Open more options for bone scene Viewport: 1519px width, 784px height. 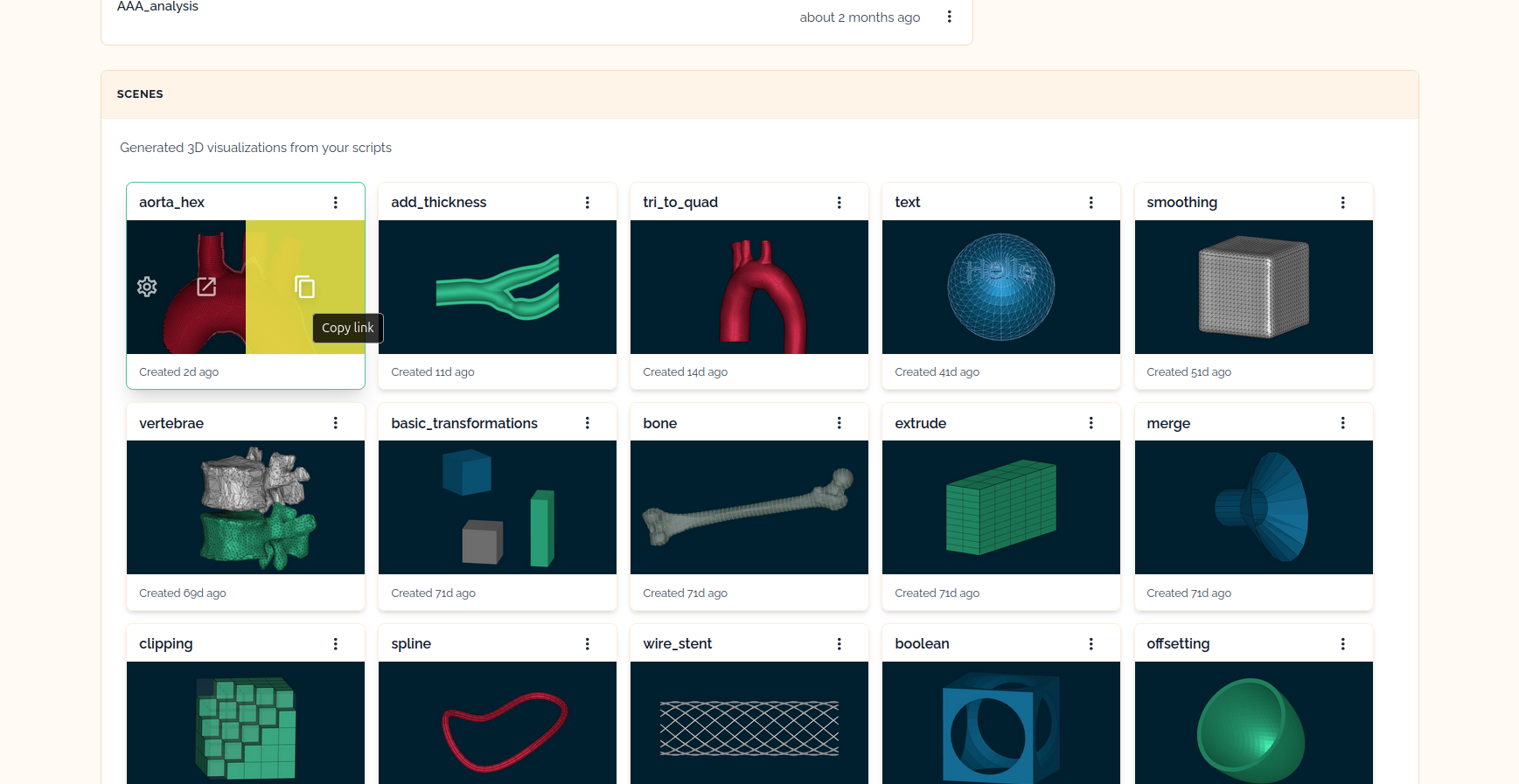pyautogui.click(x=839, y=423)
